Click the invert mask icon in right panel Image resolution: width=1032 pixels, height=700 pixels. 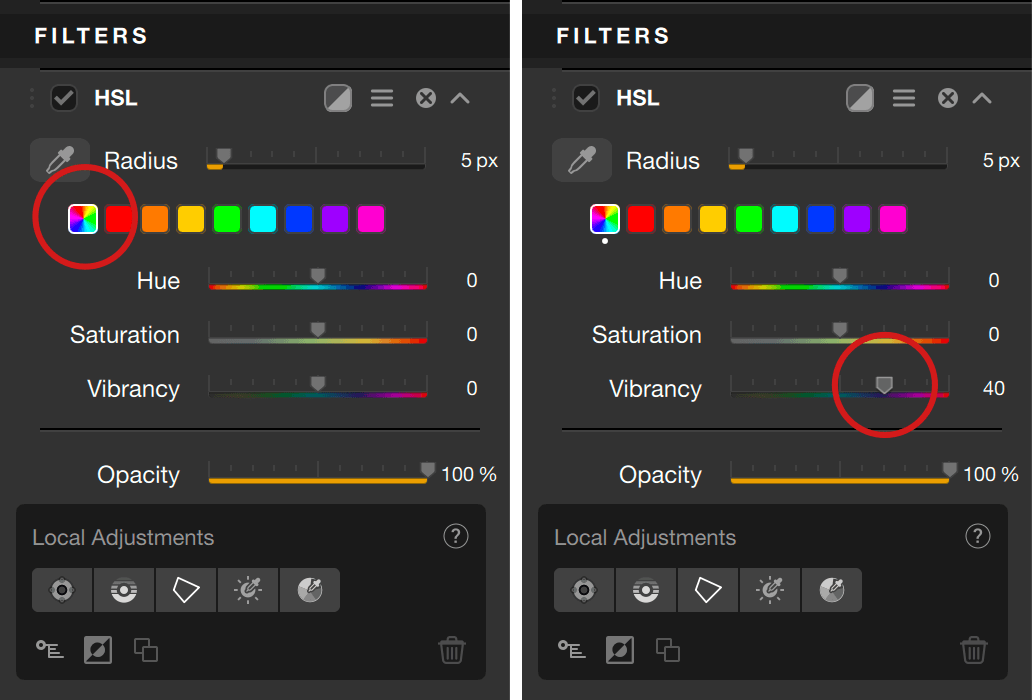(x=620, y=651)
